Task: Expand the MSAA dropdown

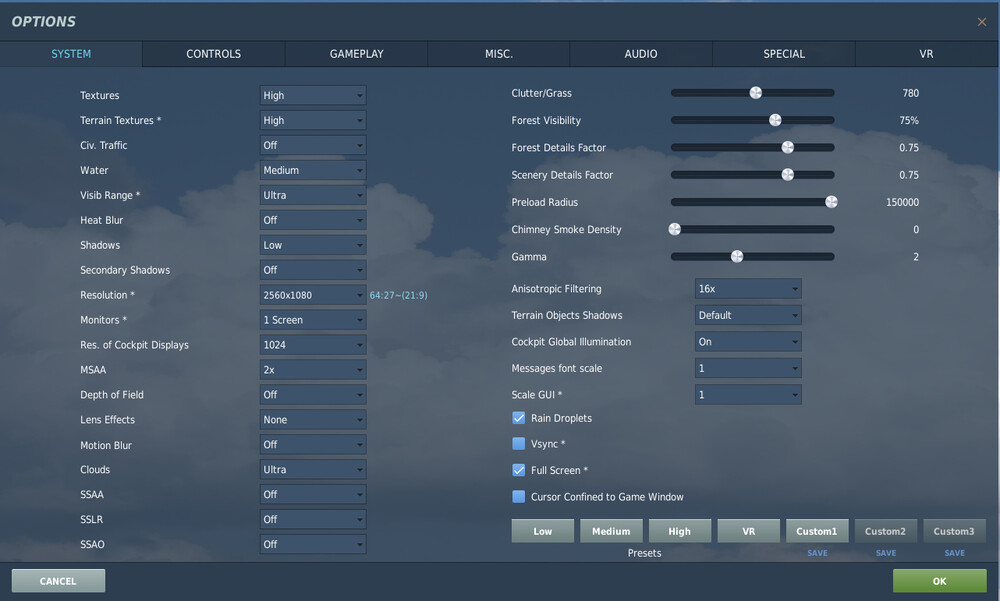Action: 312,369
